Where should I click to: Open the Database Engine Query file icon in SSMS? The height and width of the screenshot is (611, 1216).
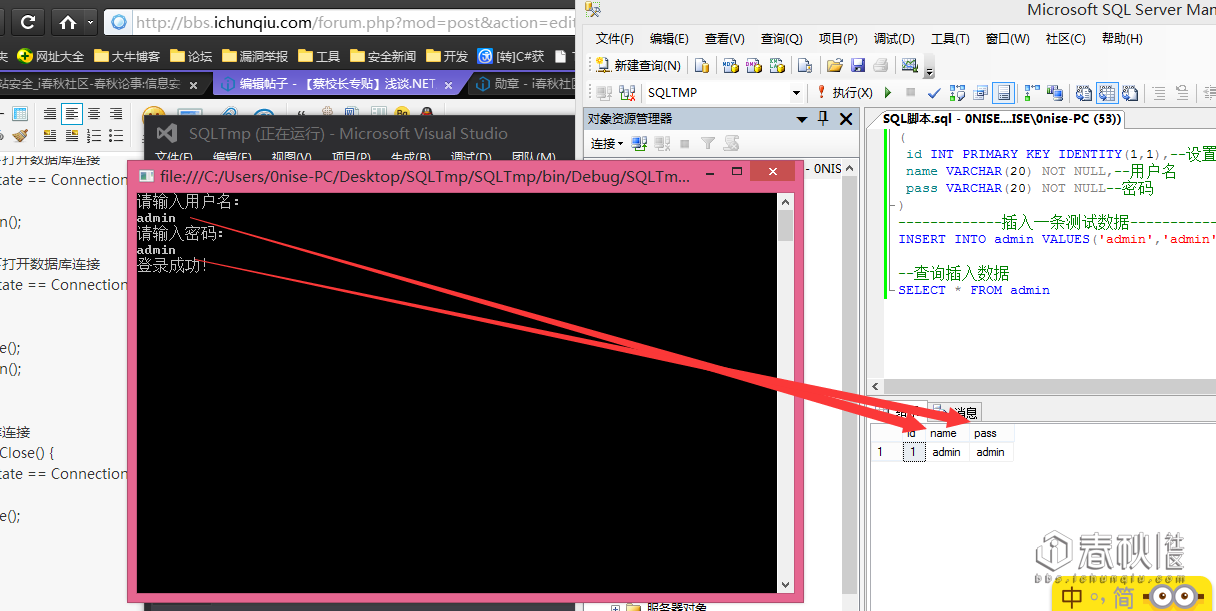tap(702, 65)
